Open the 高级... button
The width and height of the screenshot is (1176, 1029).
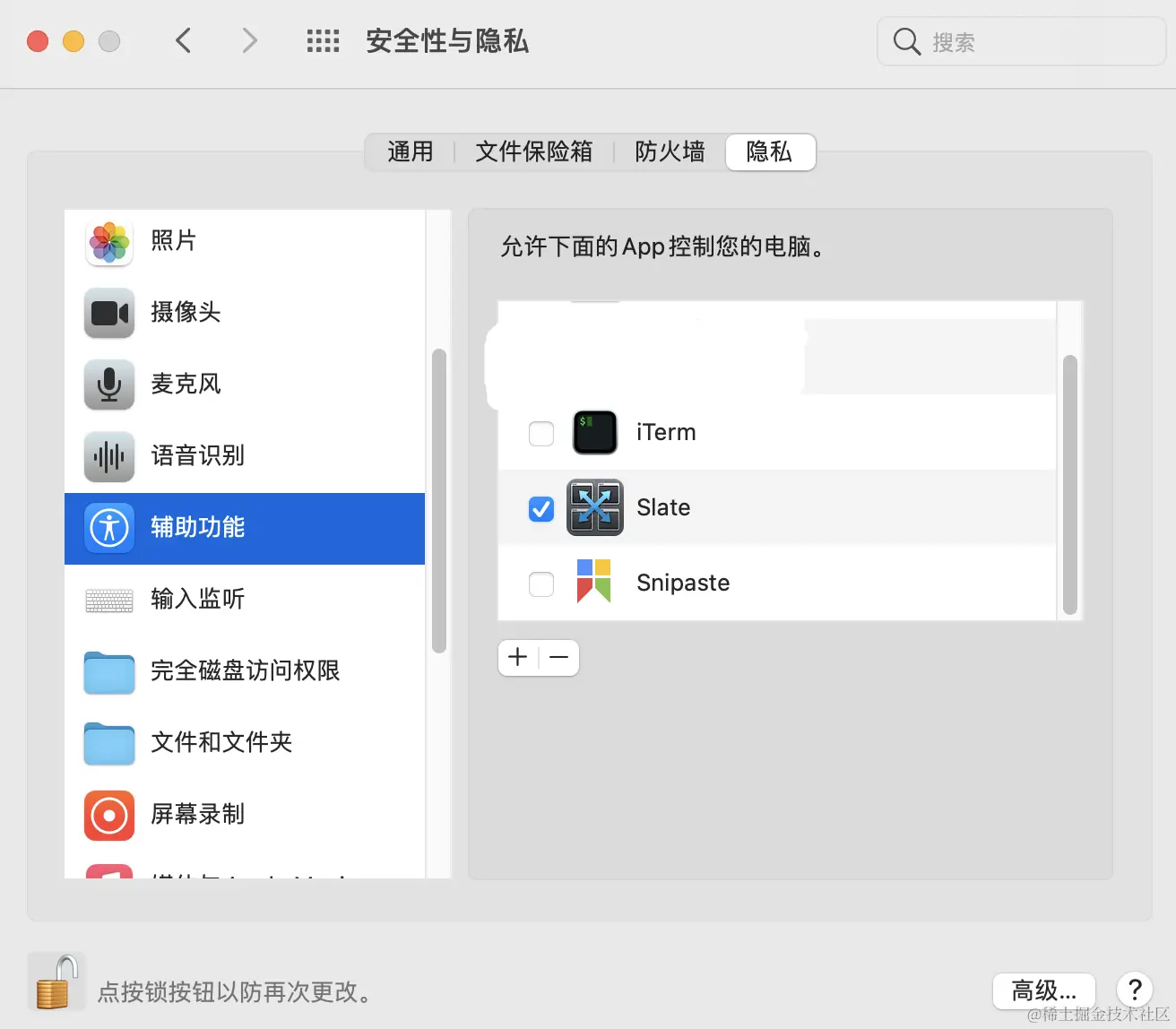(1044, 990)
